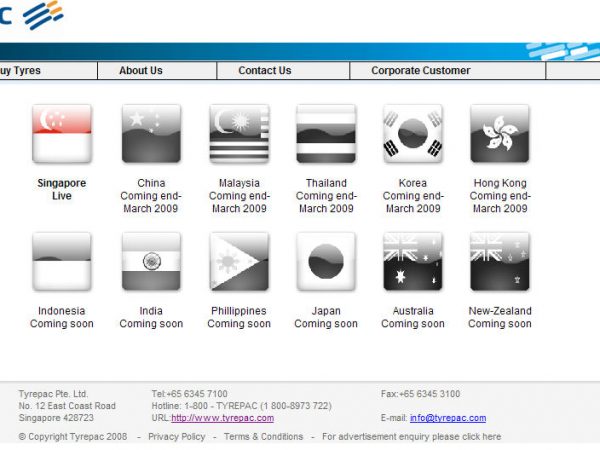Switch to Corporate Customer tab
This screenshot has height=450, width=600.
448,70
